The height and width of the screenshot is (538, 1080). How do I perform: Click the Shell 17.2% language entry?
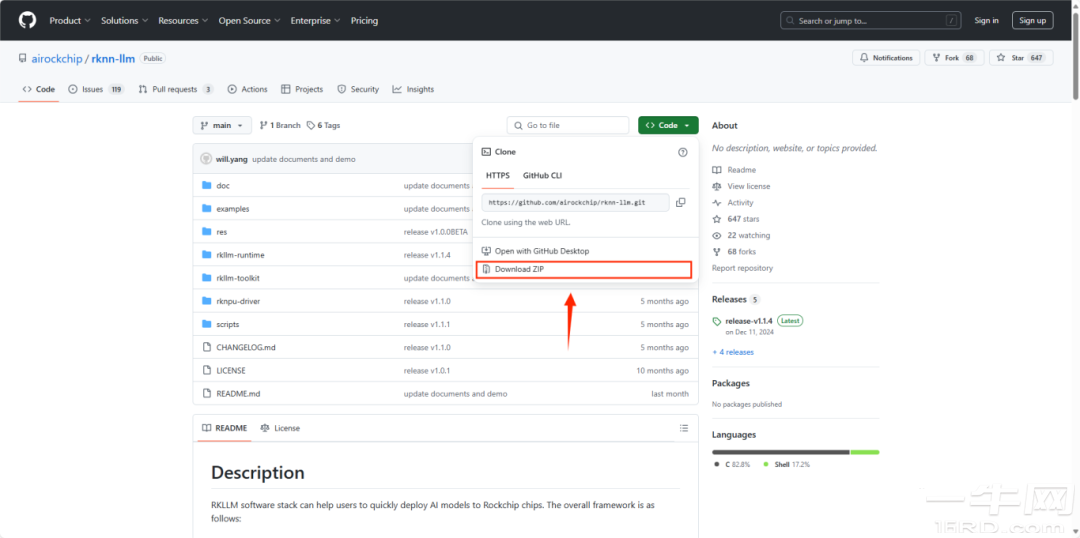point(787,465)
